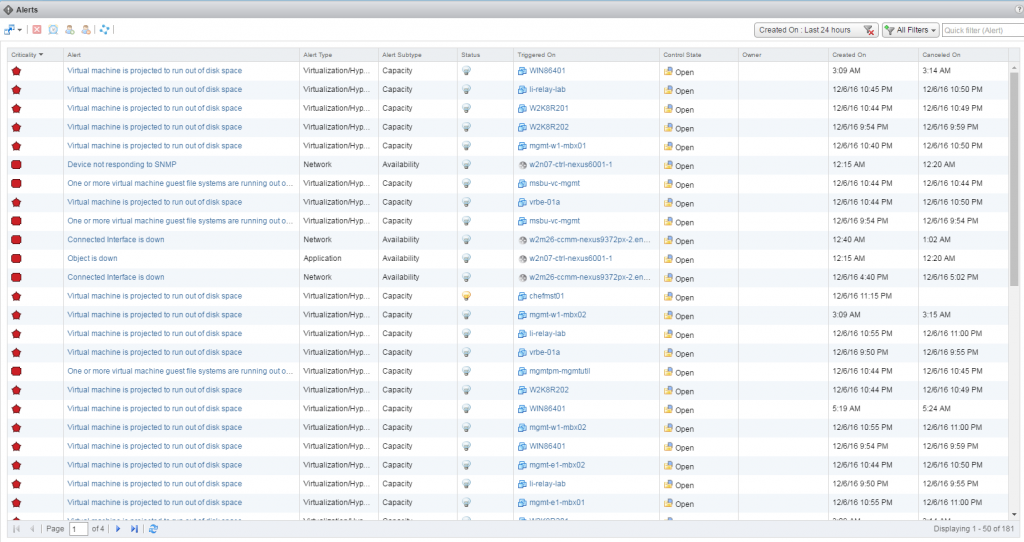Expand the actions dropdown arrow in the toolbar

(20, 30)
